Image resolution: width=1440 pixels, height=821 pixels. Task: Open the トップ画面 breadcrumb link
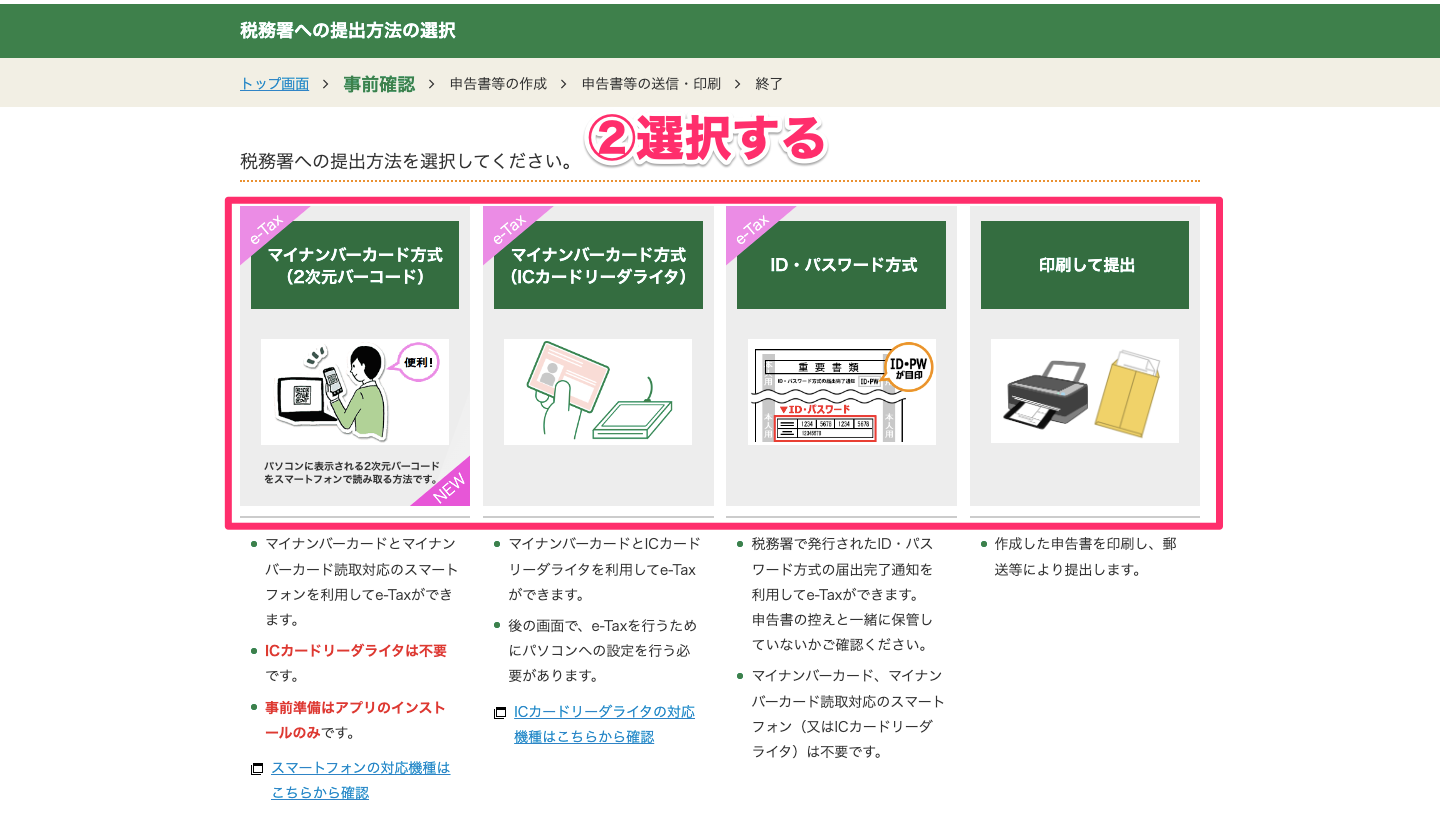[x=275, y=84]
